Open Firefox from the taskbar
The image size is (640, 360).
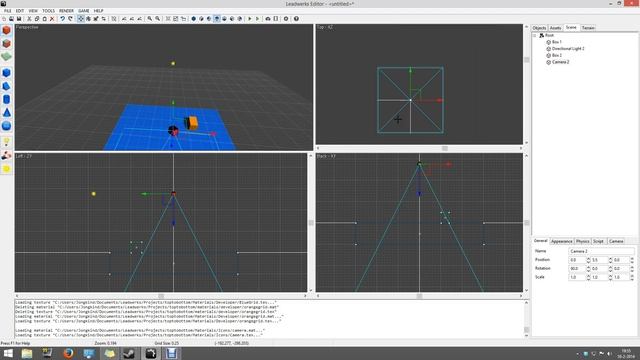pyautogui.click(x=68, y=353)
